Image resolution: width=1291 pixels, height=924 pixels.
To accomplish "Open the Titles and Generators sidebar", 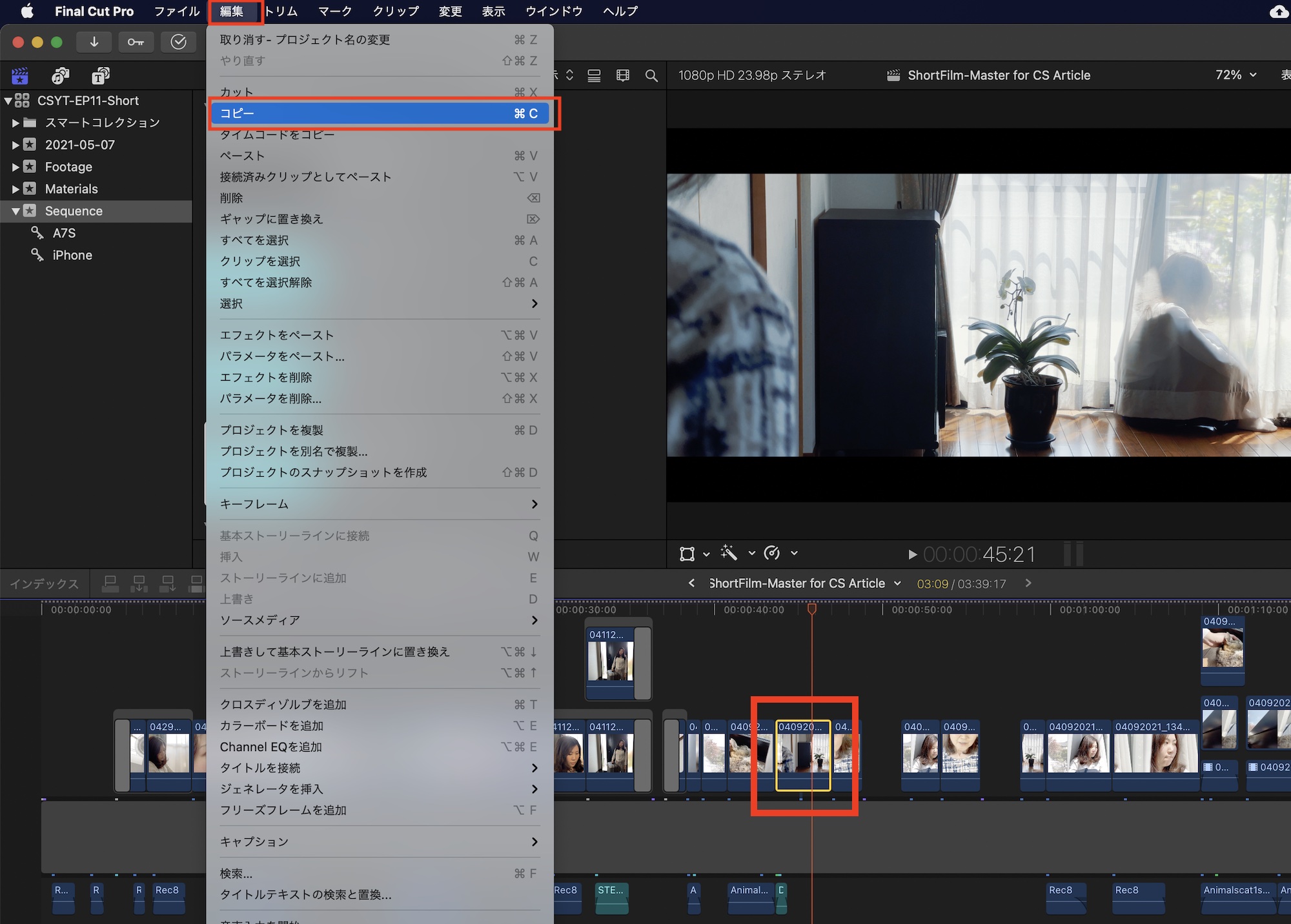I will coord(100,76).
